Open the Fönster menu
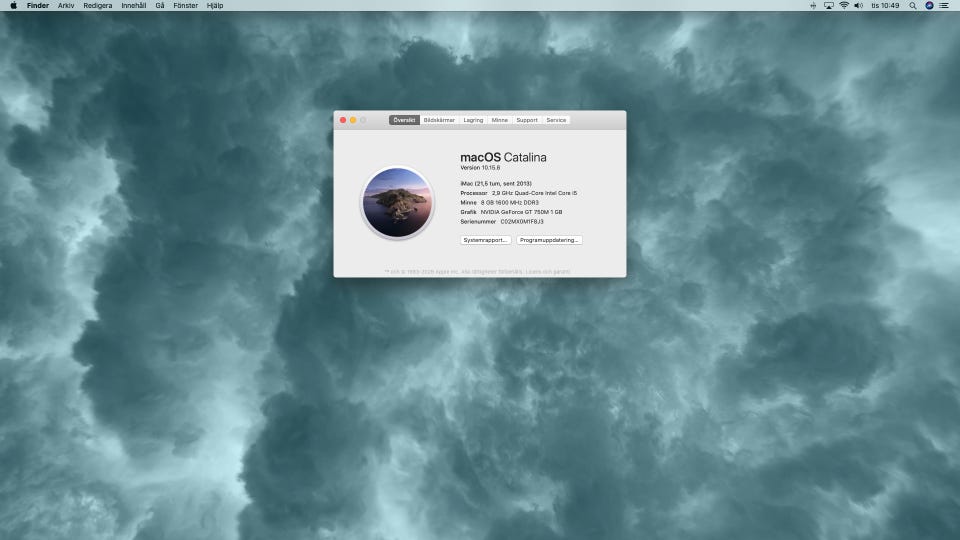The width and height of the screenshot is (960, 540). point(186,6)
